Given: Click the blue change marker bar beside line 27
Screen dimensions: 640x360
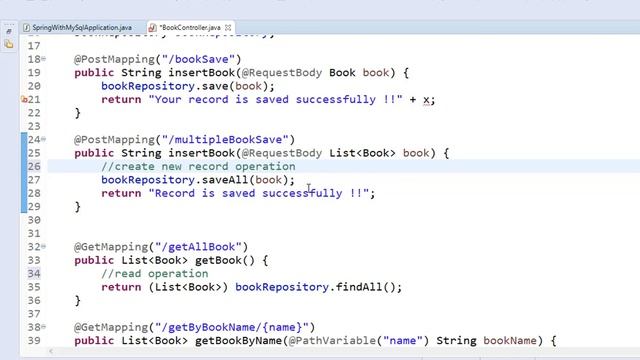Looking at the screenshot, I should [x=24, y=180].
